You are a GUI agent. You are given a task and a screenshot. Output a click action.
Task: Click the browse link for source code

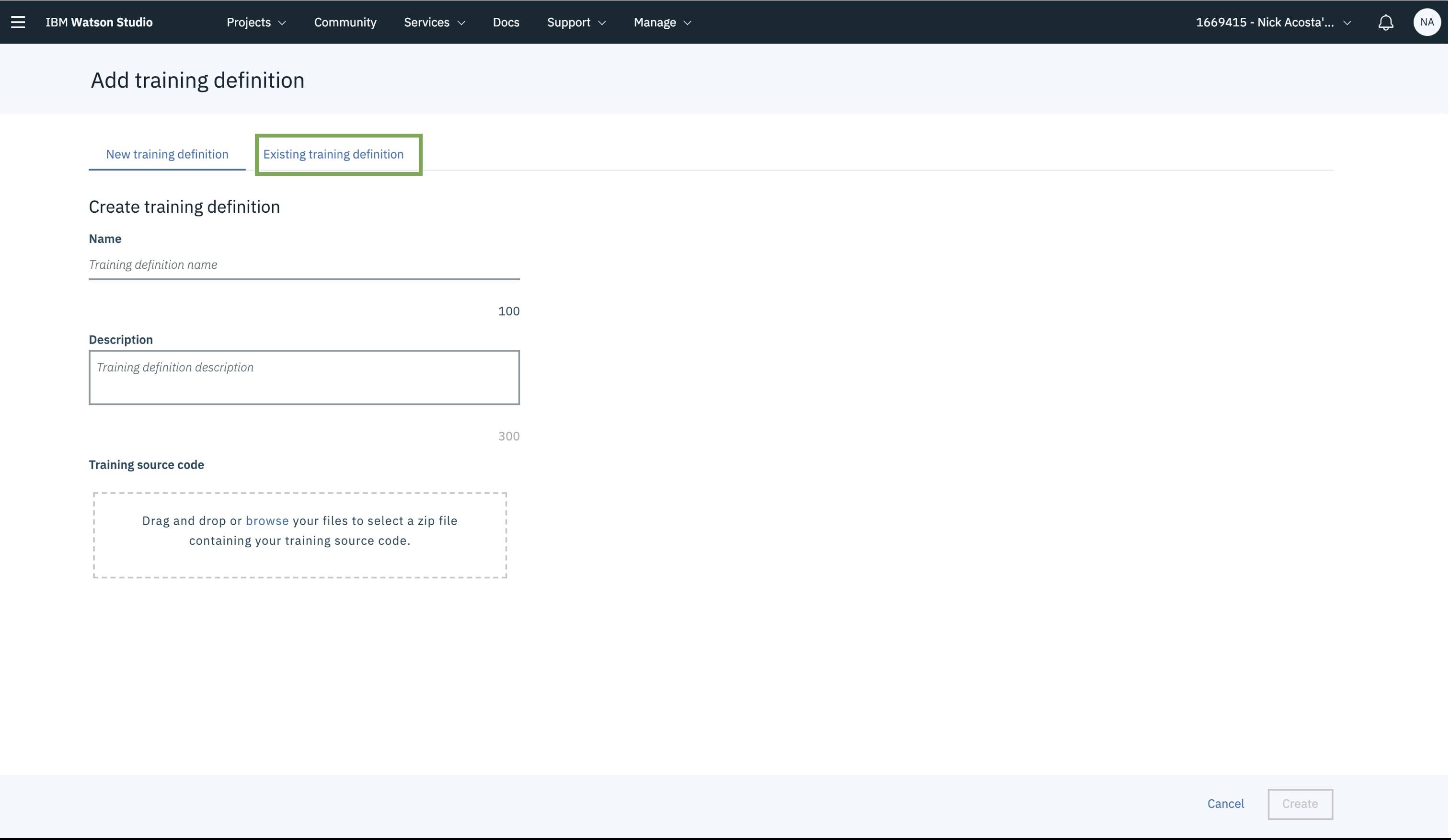pyautogui.click(x=268, y=520)
